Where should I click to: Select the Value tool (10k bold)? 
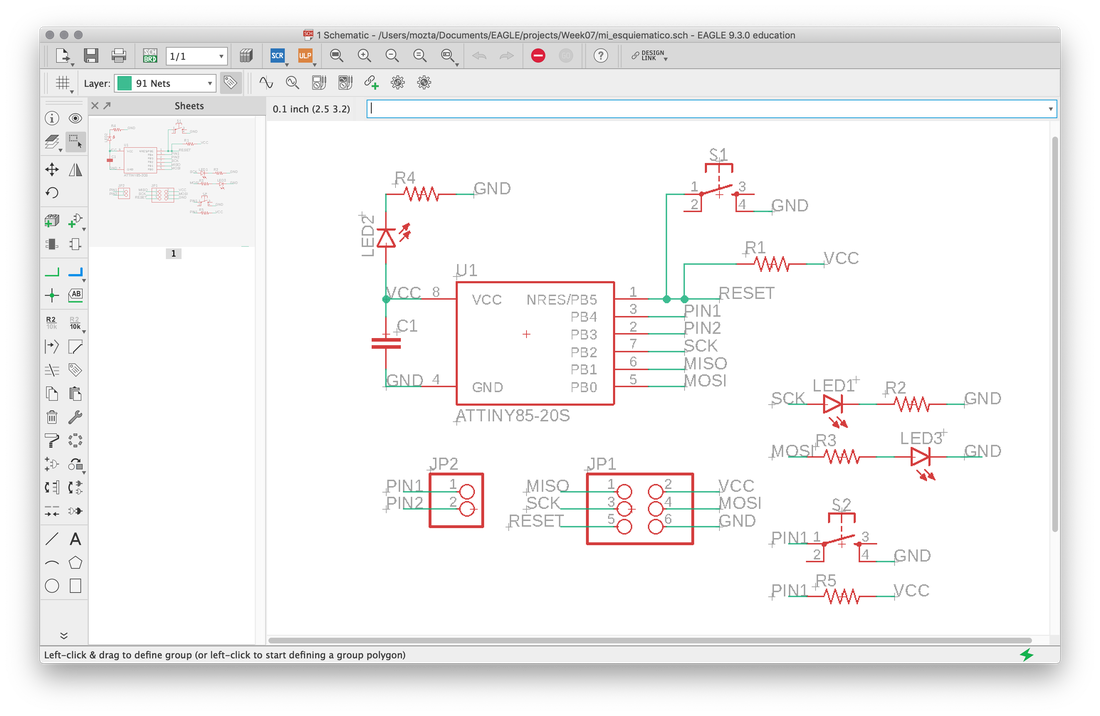(75, 323)
